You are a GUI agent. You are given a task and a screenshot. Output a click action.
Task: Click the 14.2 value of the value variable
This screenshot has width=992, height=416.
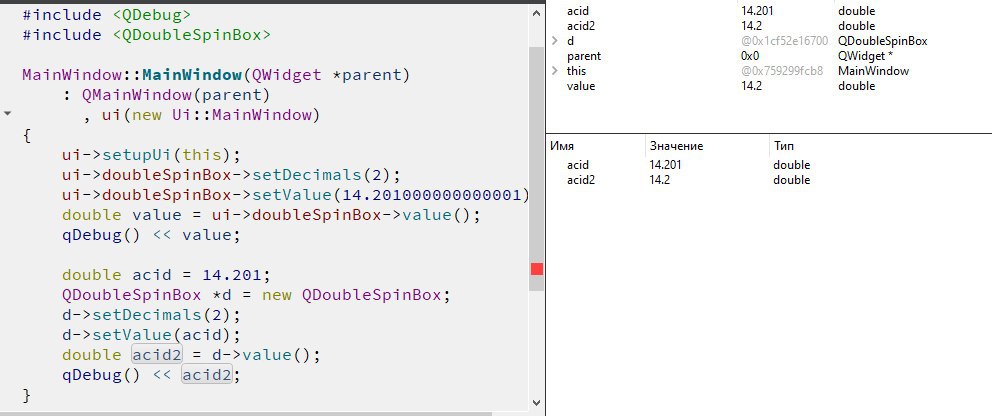point(751,86)
